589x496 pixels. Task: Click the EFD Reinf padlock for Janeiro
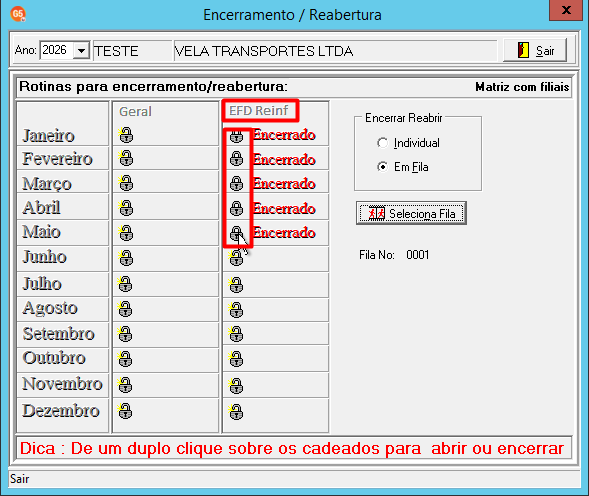pos(236,136)
